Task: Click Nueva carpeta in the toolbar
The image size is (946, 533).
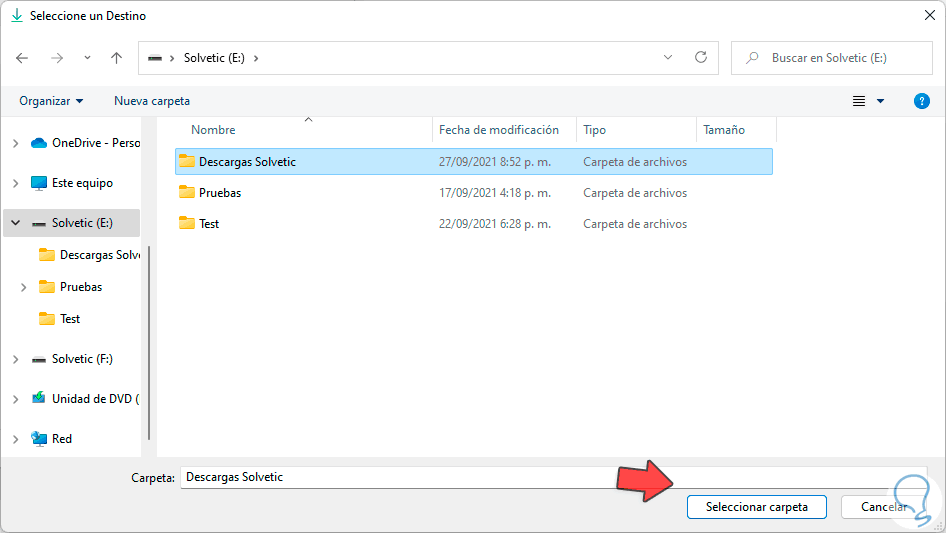Action: pos(152,101)
